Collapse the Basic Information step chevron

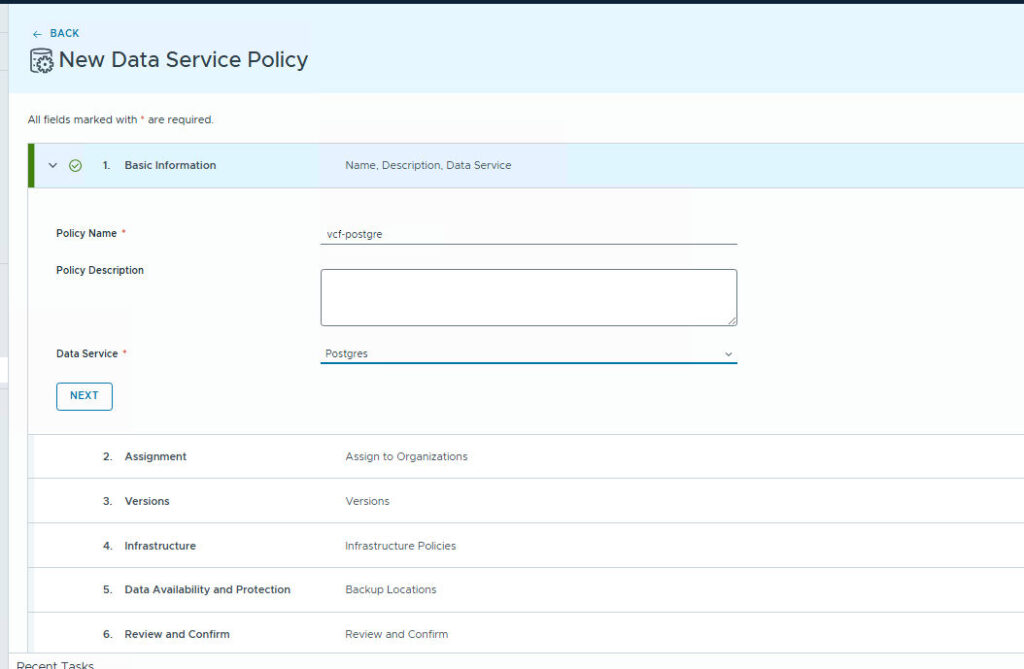click(x=53, y=166)
